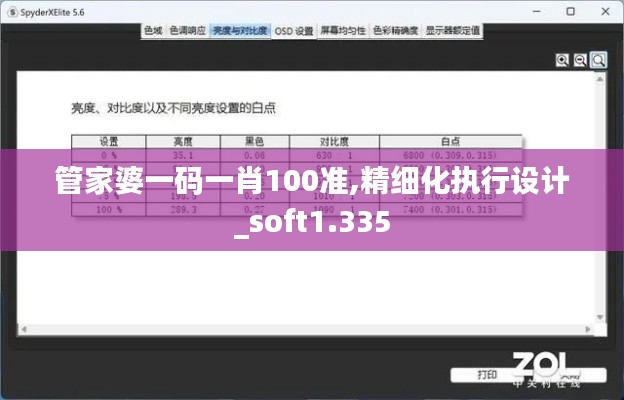The height and width of the screenshot is (400, 624).
Task: Maximize the SpyderXElite window
Action: [x=571, y=12]
